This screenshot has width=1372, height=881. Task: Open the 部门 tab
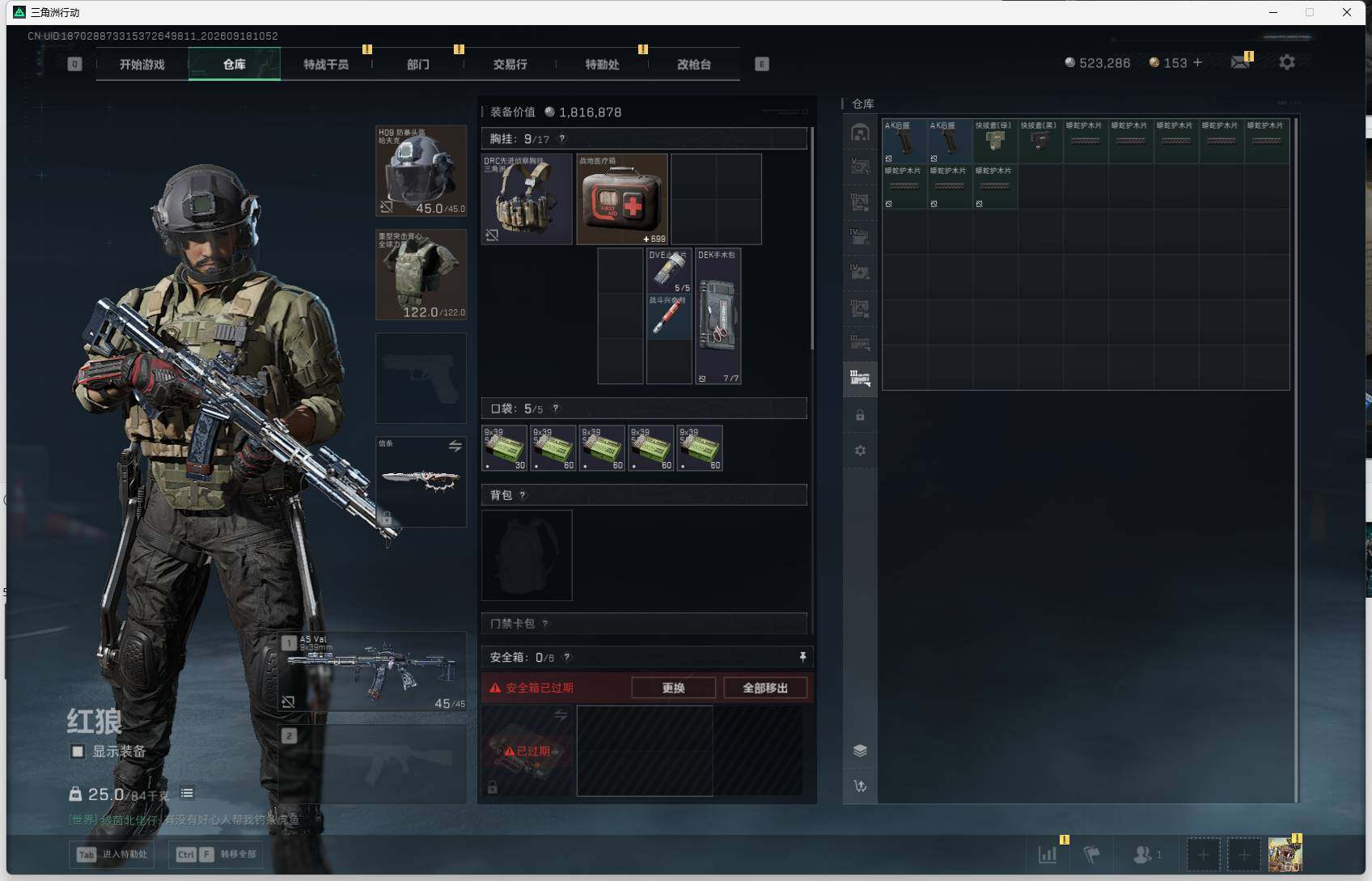point(418,64)
